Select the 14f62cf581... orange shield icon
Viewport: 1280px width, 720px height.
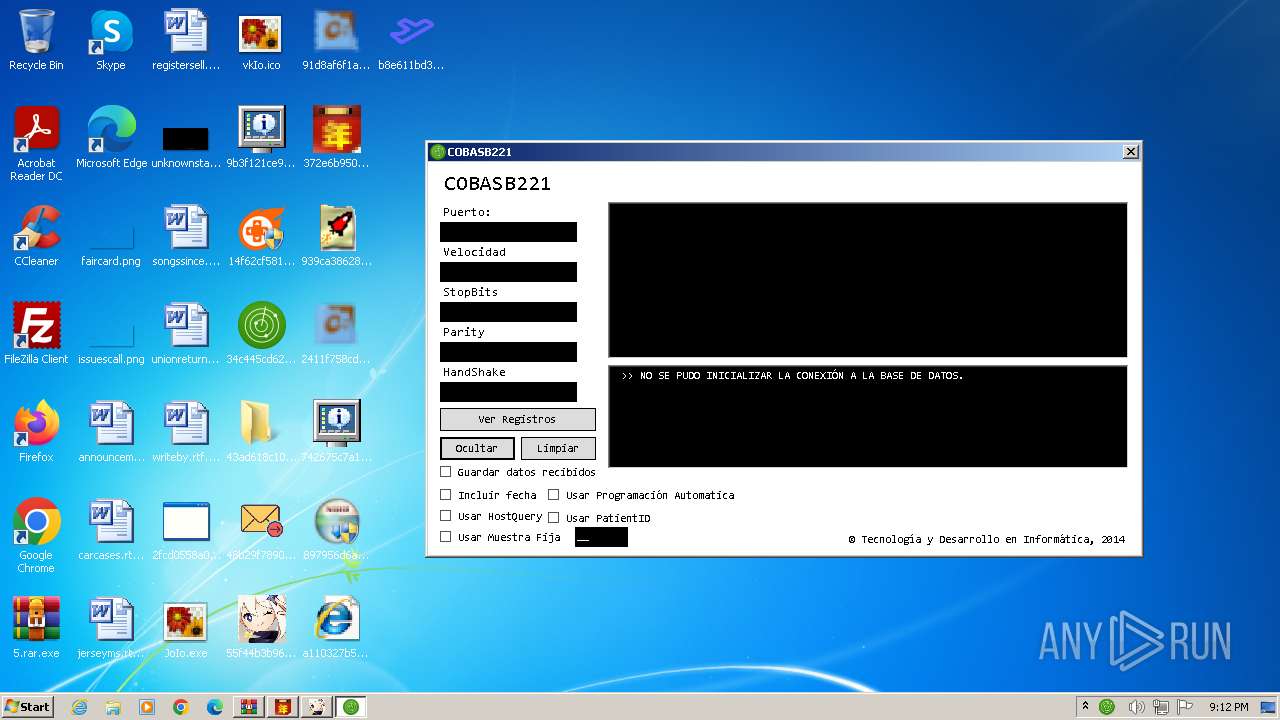(261, 236)
